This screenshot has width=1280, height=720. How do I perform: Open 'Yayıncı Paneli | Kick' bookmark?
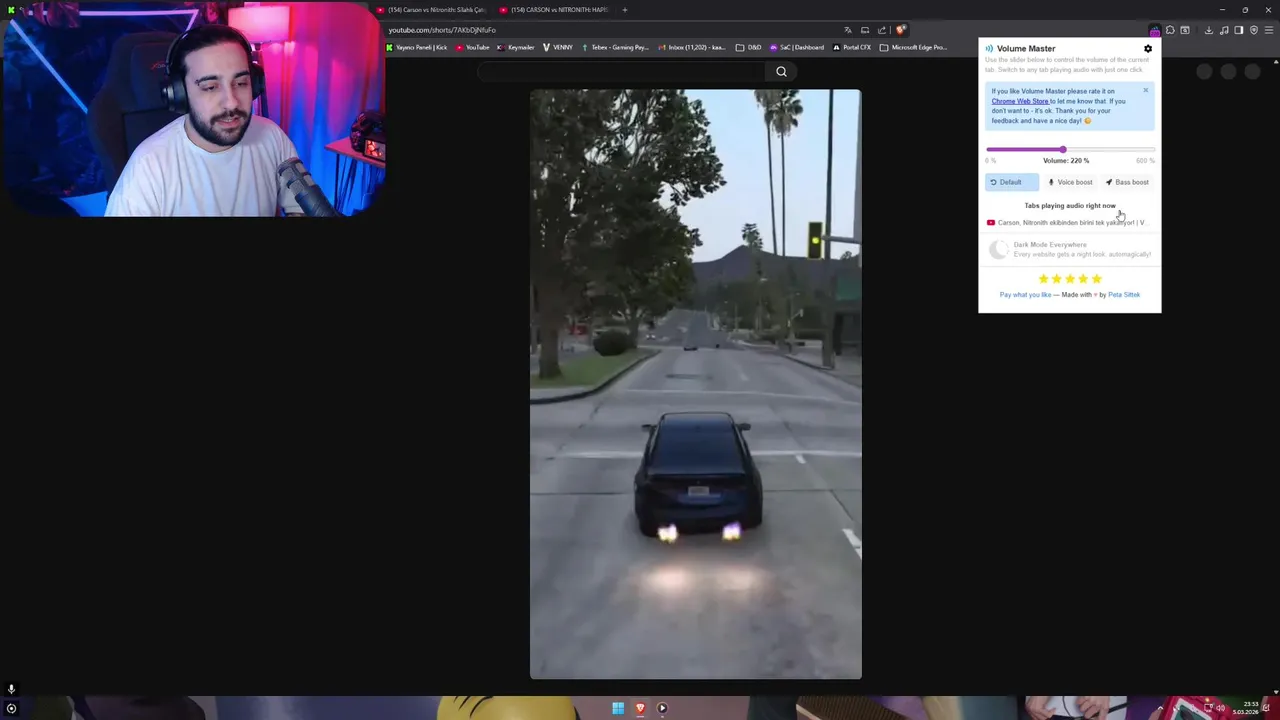[x=417, y=47]
